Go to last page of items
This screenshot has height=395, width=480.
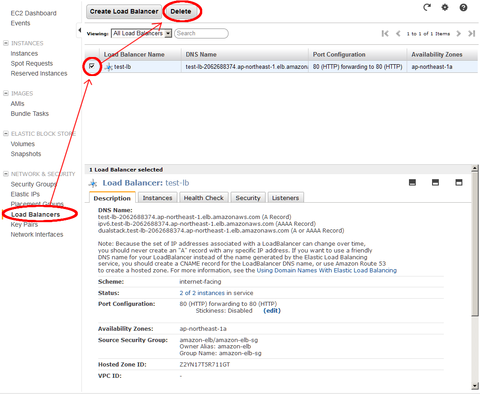coord(471,33)
